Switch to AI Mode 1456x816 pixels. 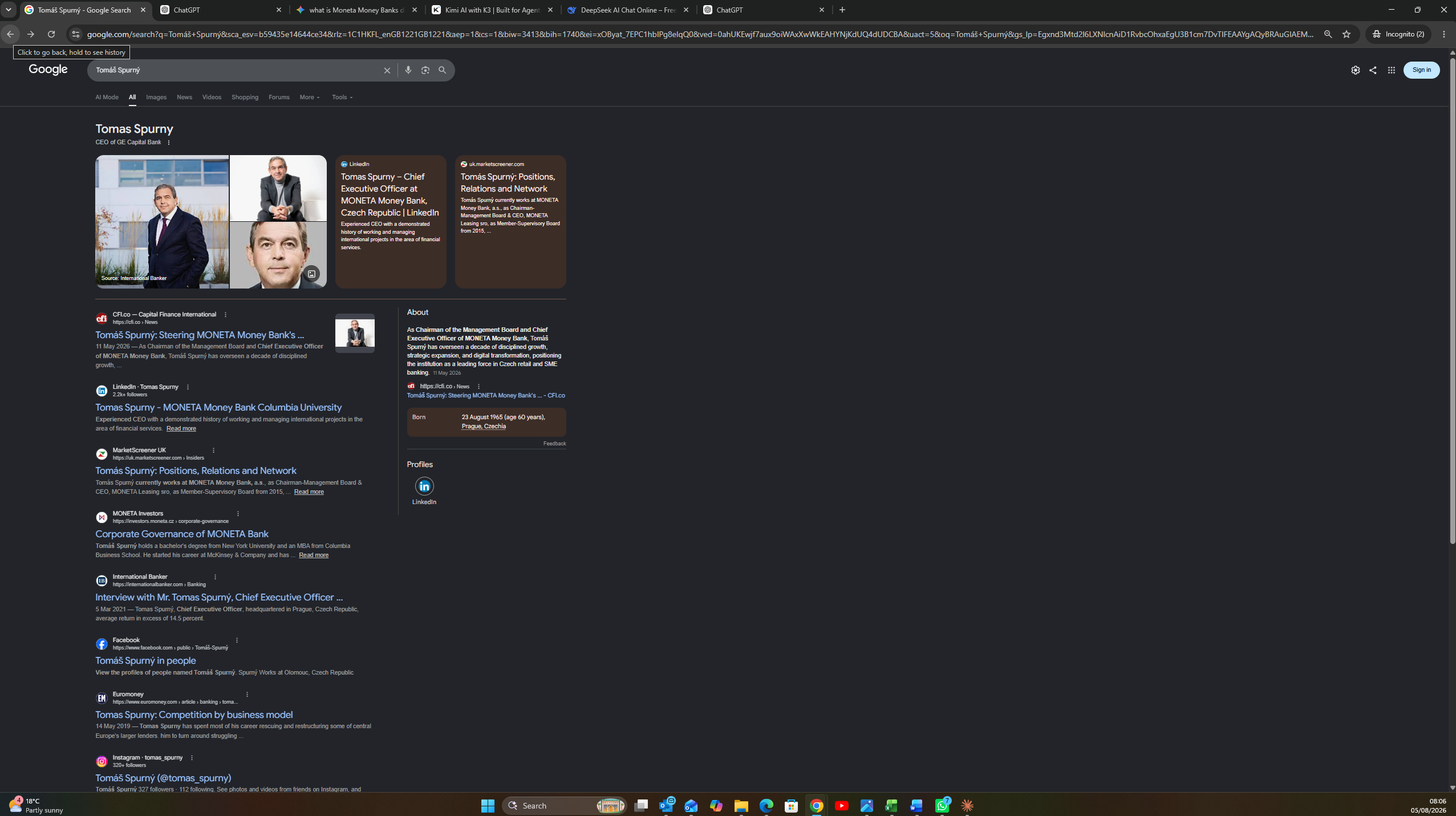coord(107,98)
